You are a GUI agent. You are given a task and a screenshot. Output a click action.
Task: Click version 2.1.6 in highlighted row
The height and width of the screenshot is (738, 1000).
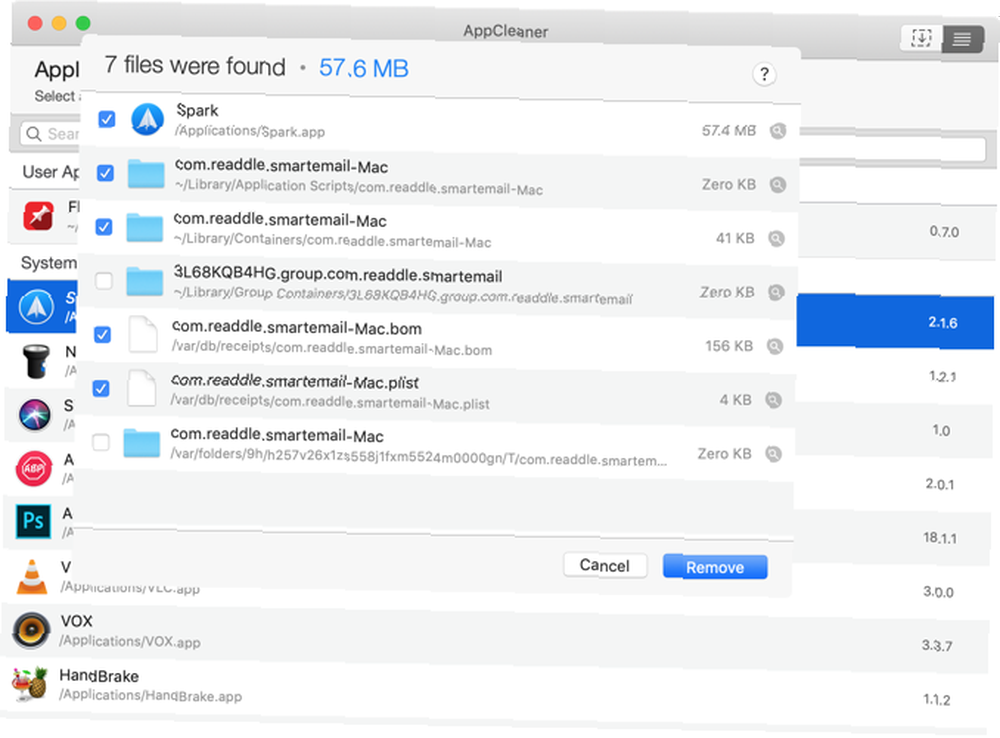coord(943,323)
